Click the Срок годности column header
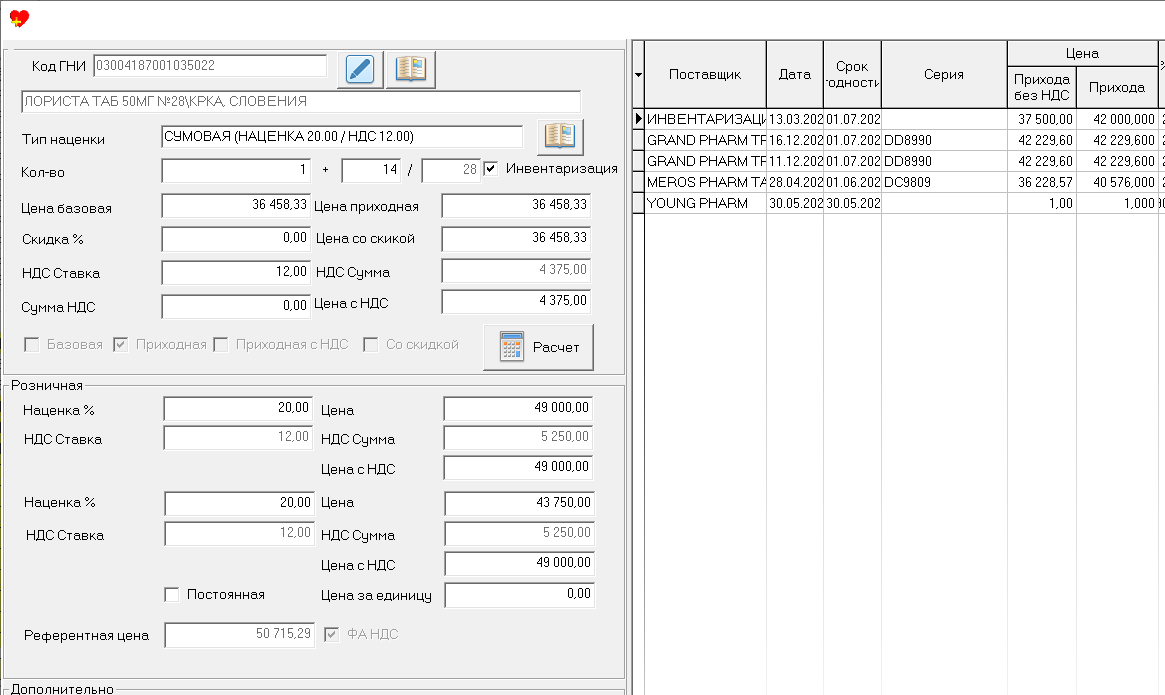 (x=852, y=74)
